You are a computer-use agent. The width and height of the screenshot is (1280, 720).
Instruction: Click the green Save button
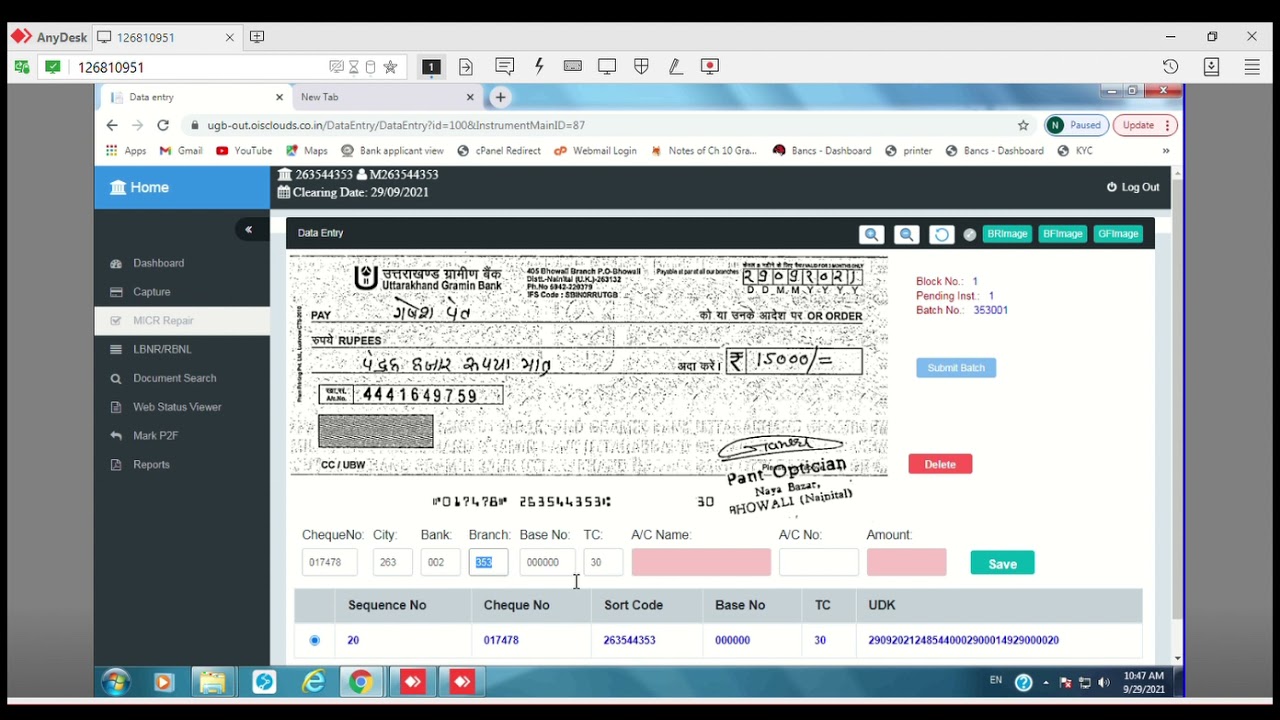coord(1002,564)
